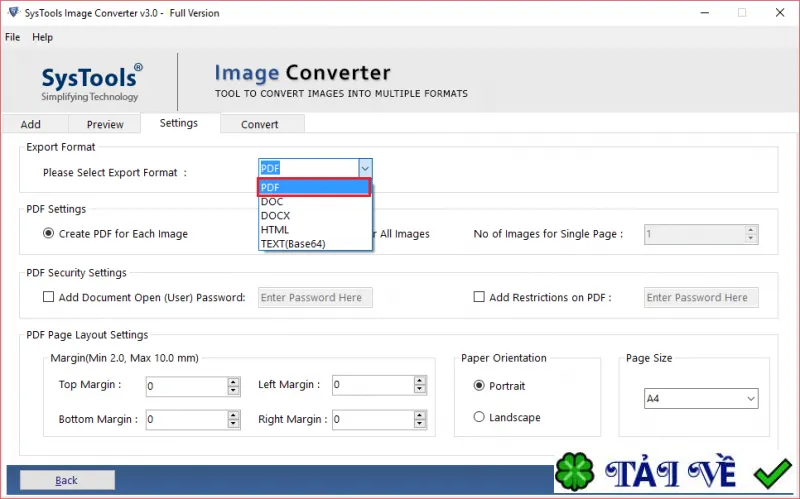The width and height of the screenshot is (800, 499).
Task: Select TEXT(Base64) export format option
Action: pos(315,243)
